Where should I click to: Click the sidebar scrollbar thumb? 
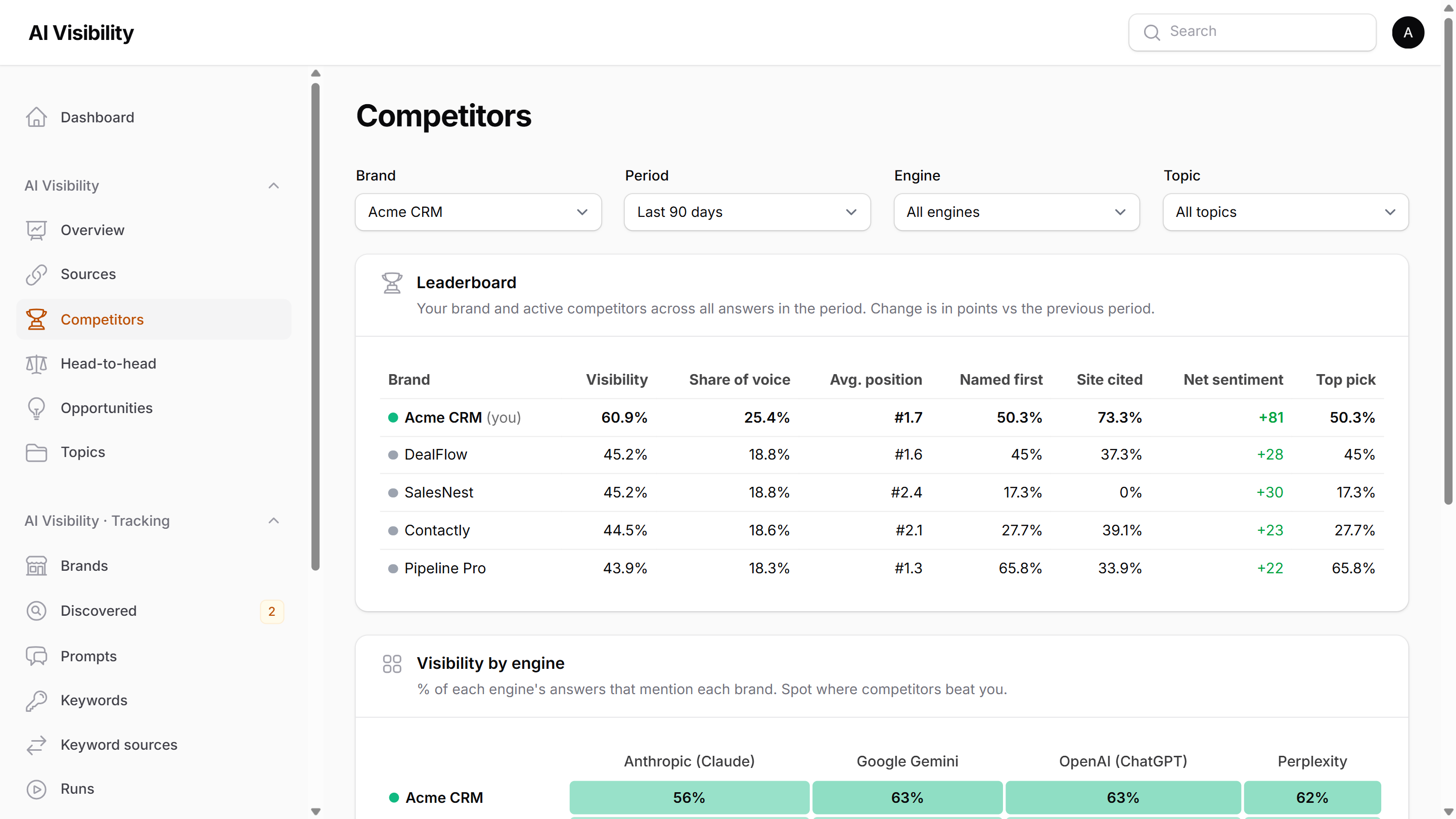coord(315,327)
